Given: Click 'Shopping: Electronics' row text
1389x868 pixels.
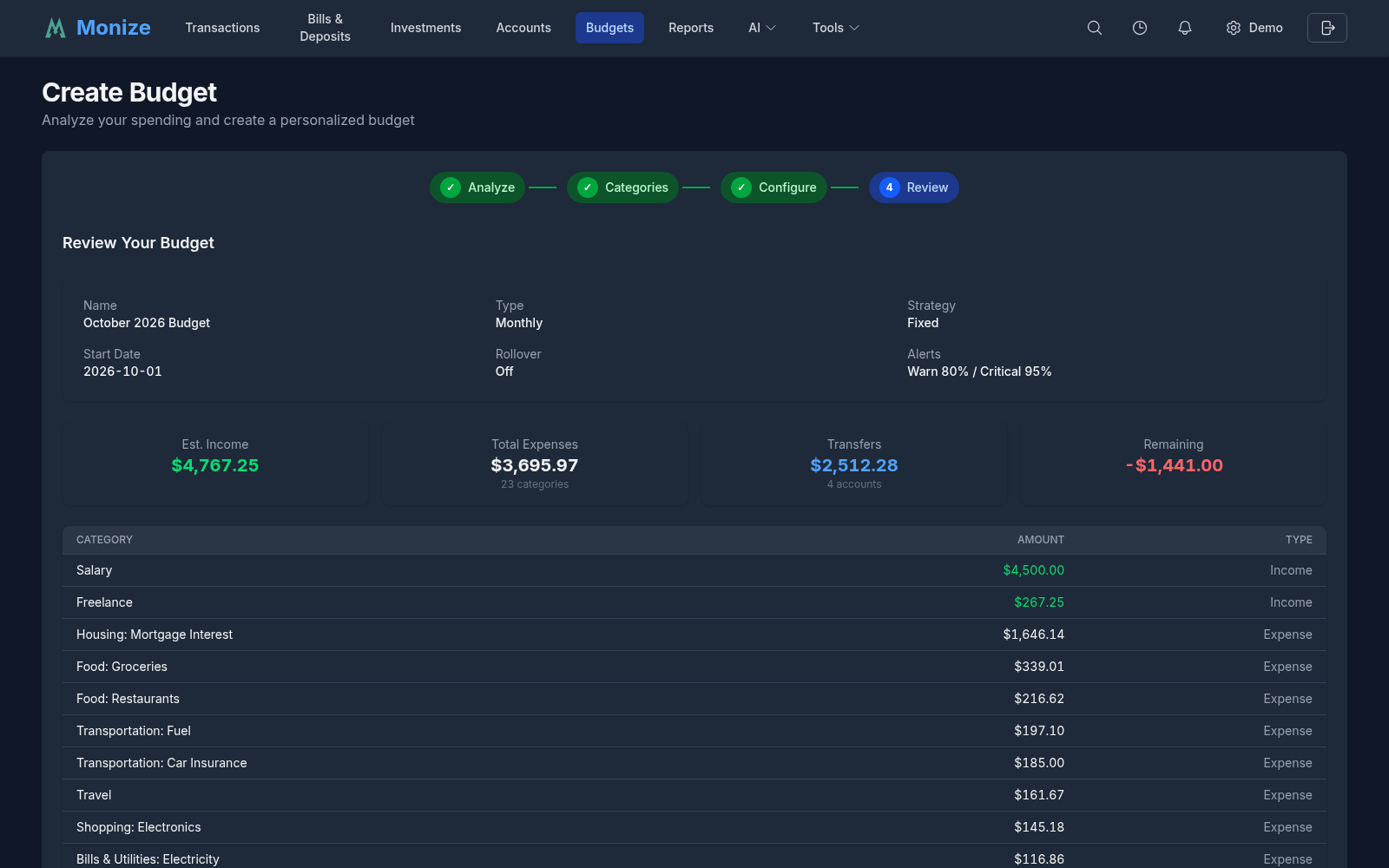Looking at the screenshot, I should click(x=139, y=827).
